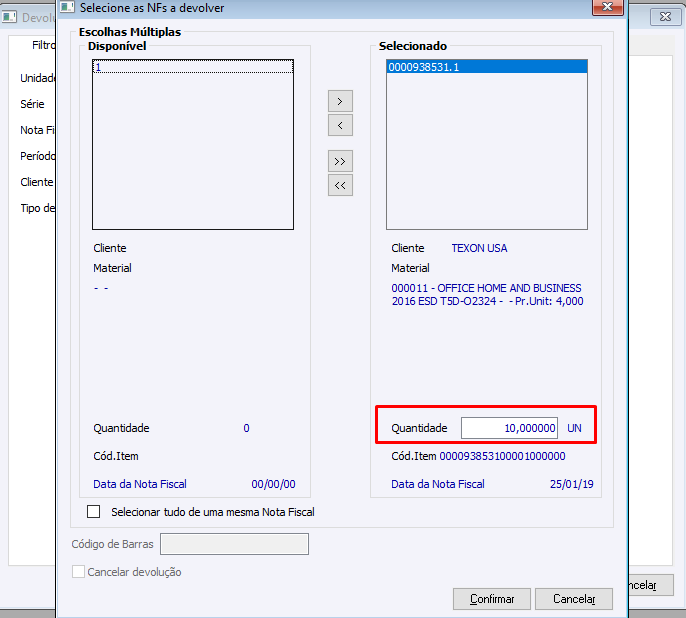Click TEXON USA client name
The height and width of the screenshot is (618, 686).
pyautogui.click(x=479, y=248)
